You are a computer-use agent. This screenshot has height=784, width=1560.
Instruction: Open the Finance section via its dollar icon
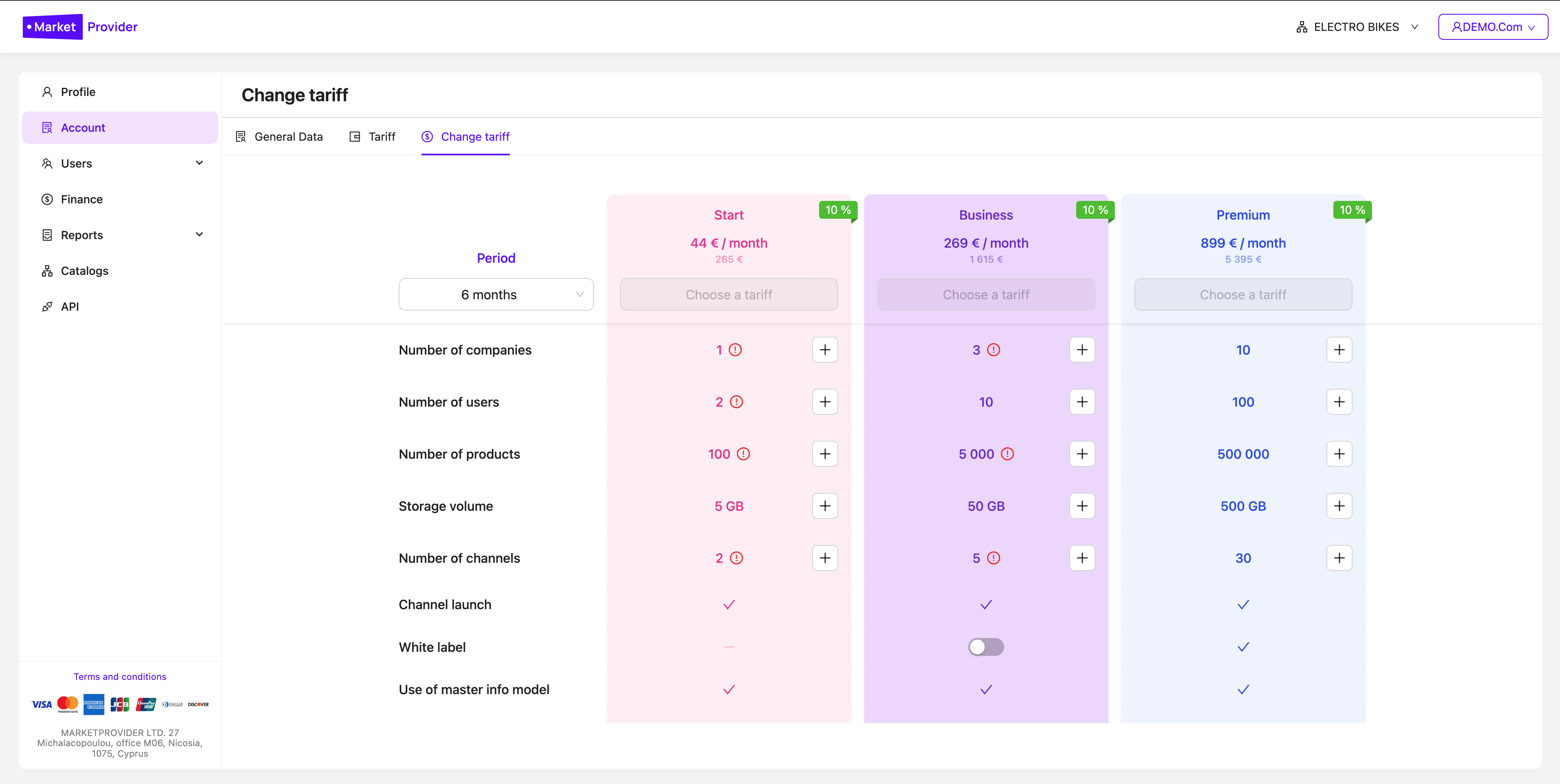47,198
